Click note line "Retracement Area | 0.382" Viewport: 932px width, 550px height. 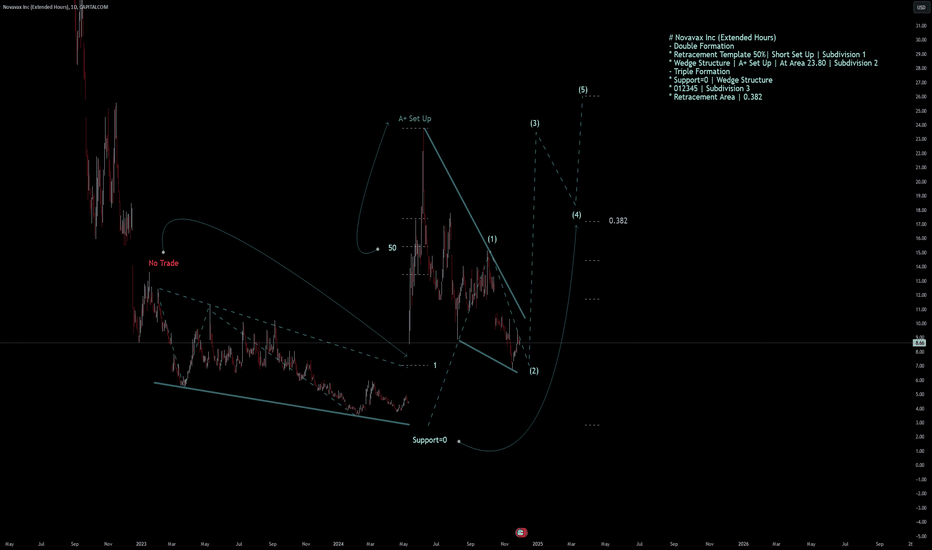(717, 97)
